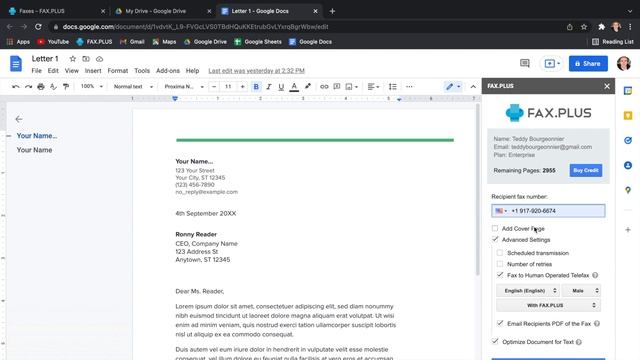Screen dimensions: 640x360
Task: Star the Letter 1 document
Action: tap(73, 59)
